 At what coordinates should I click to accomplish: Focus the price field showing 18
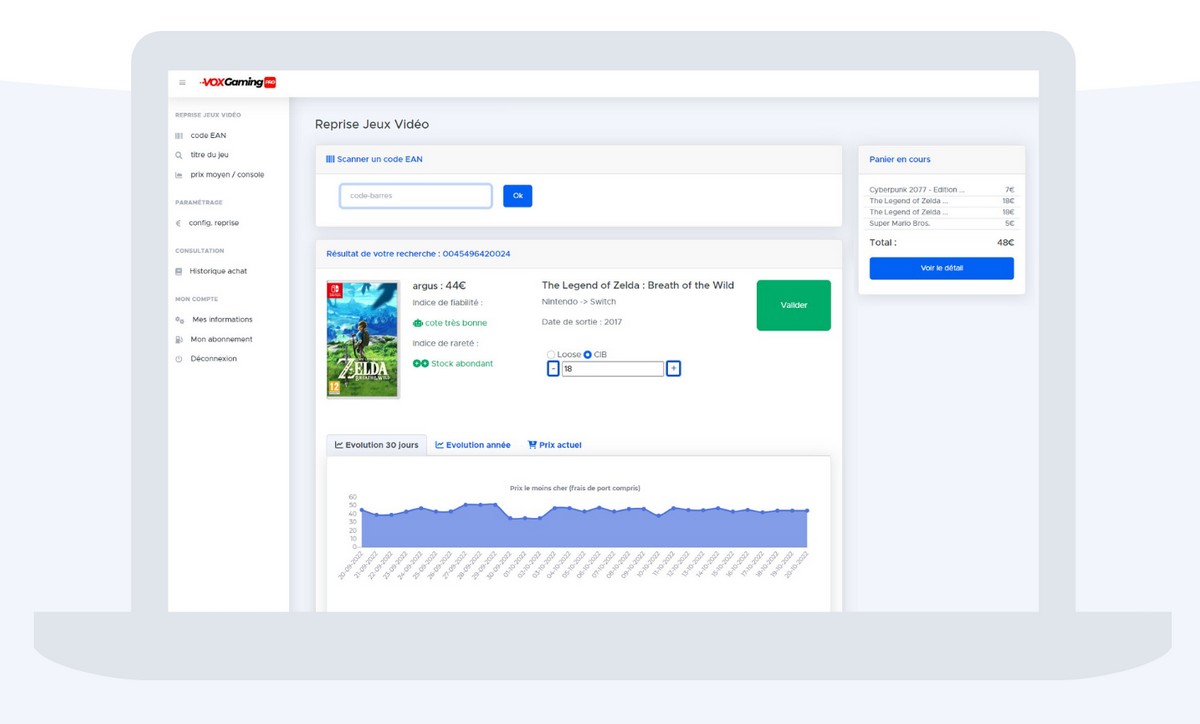613,369
